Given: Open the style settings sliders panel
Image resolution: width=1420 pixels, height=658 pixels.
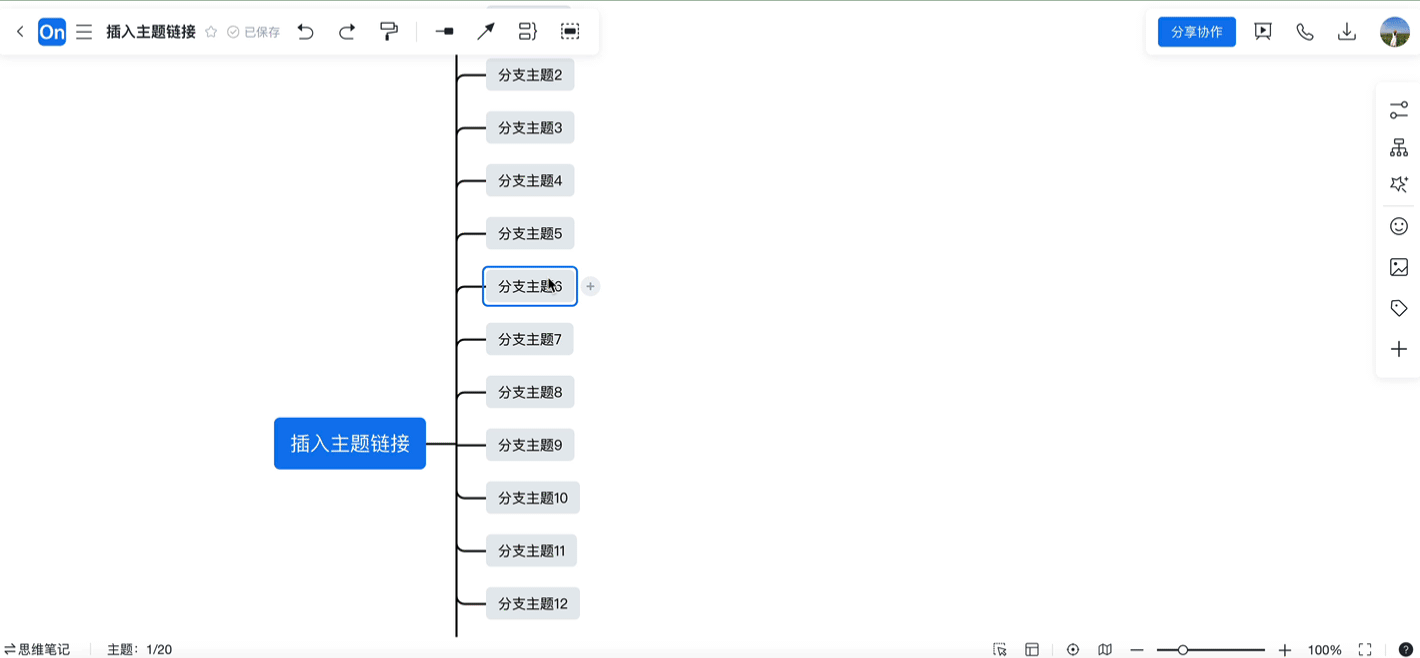Looking at the screenshot, I should (1399, 111).
